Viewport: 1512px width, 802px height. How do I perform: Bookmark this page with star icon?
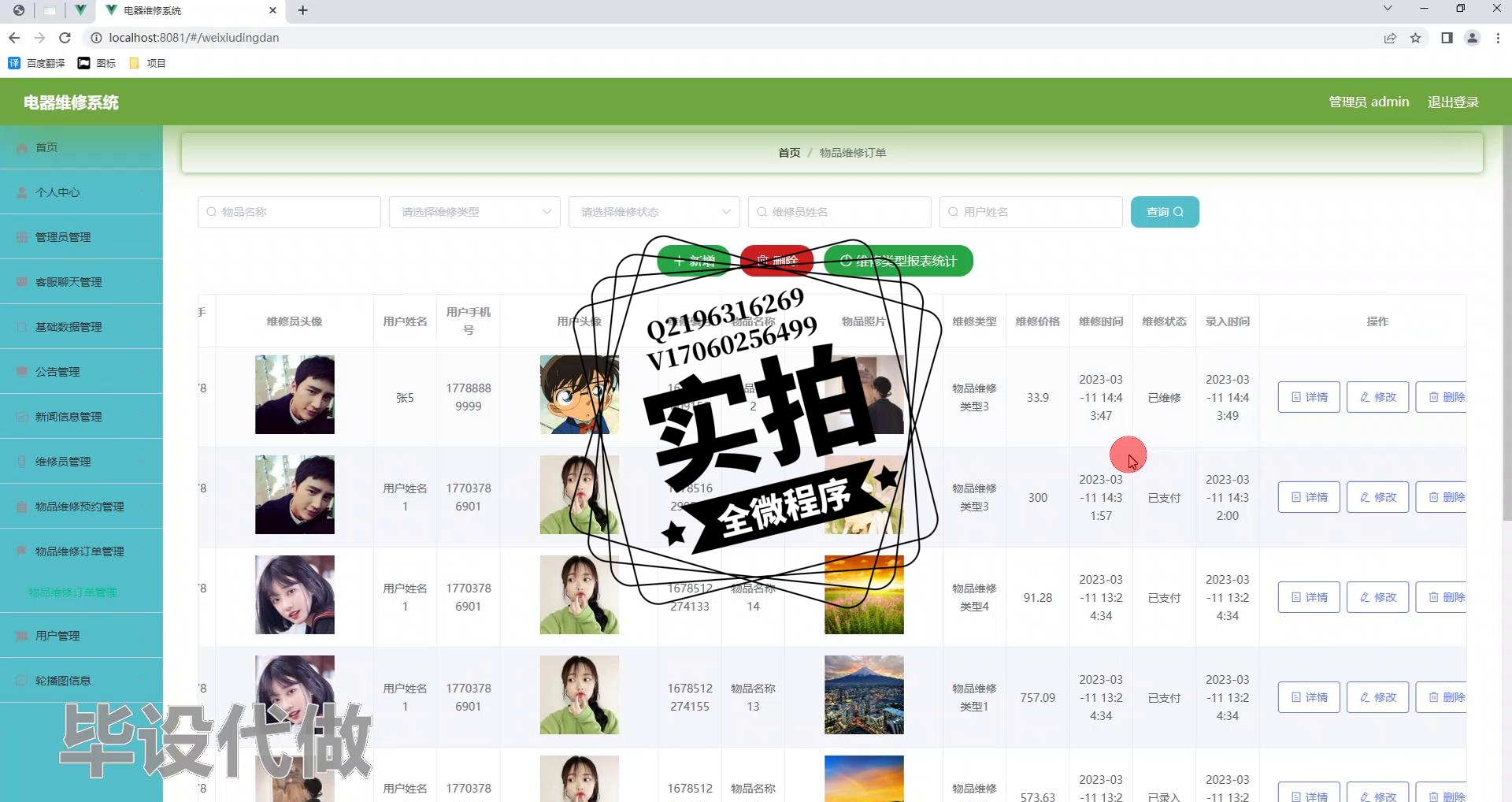1415,38
